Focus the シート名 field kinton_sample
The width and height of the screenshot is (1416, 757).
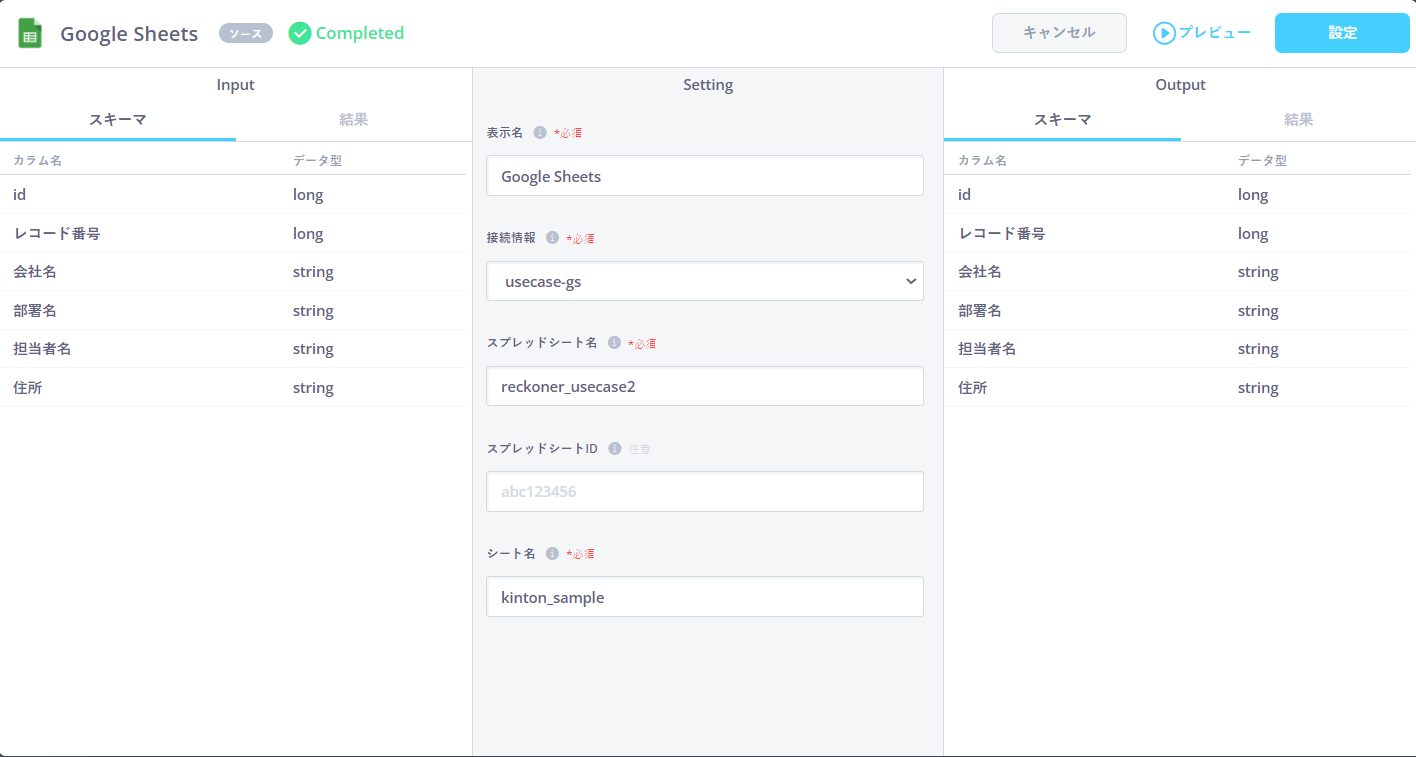(705, 597)
